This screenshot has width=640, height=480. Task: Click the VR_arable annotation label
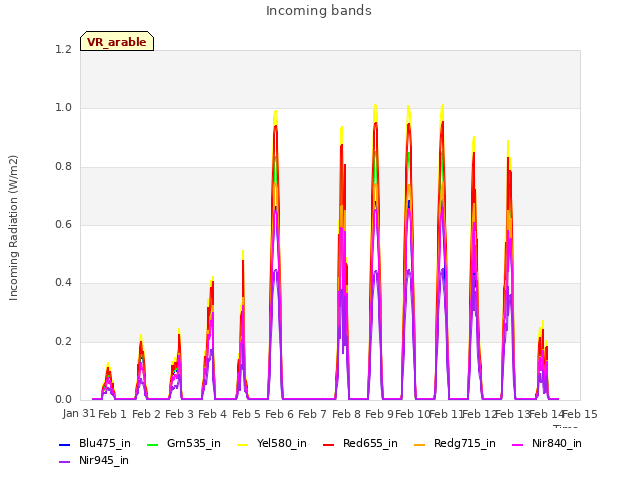[x=117, y=41]
